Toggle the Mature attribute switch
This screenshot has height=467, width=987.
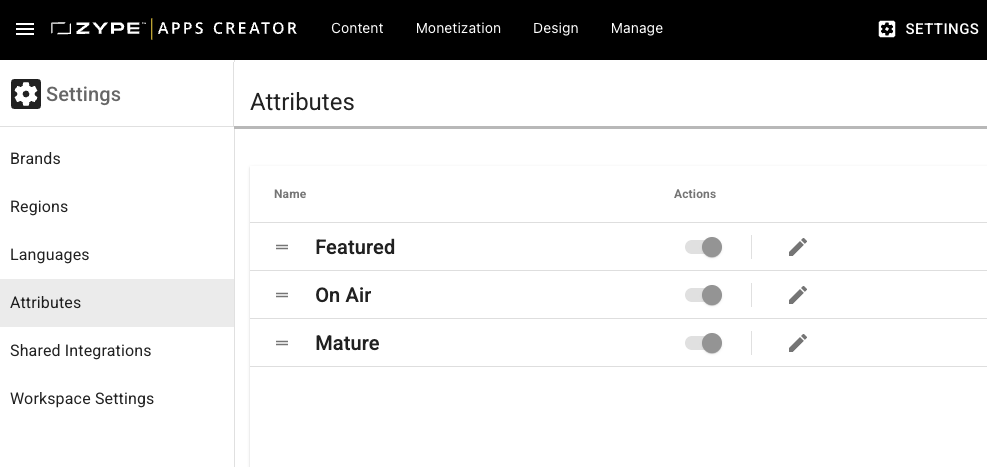point(703,343)
